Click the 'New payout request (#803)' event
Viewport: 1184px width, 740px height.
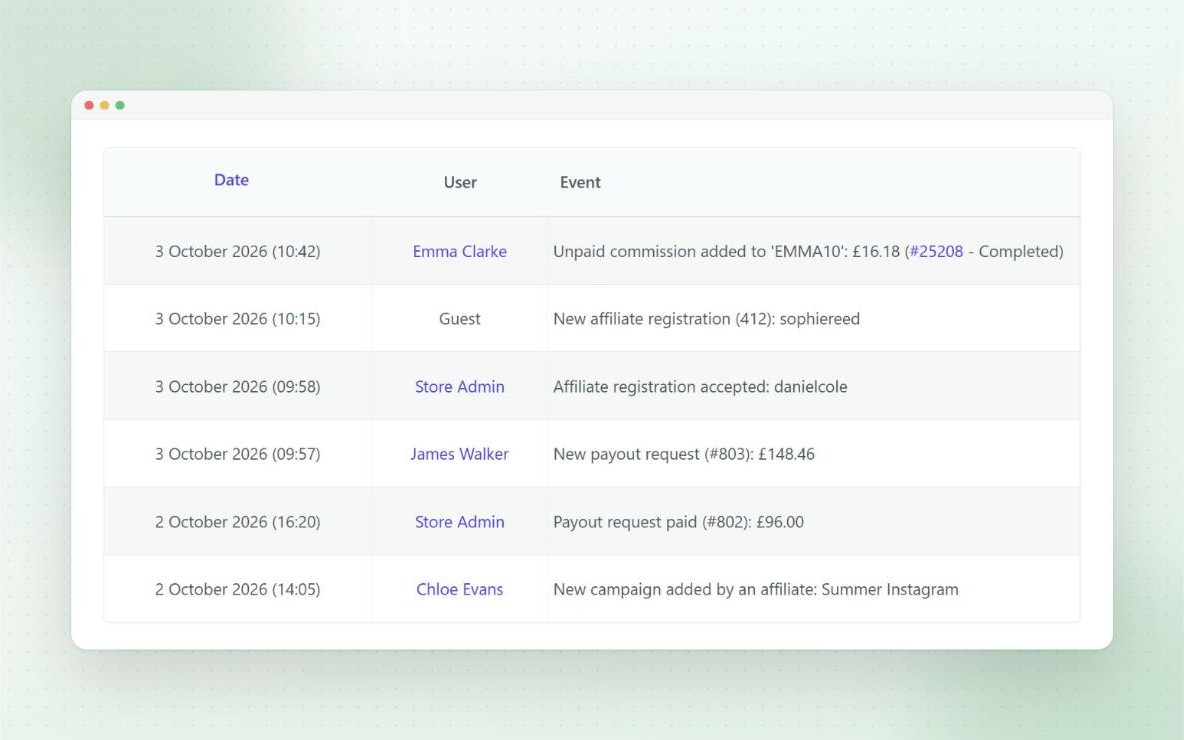pos(683,454)
